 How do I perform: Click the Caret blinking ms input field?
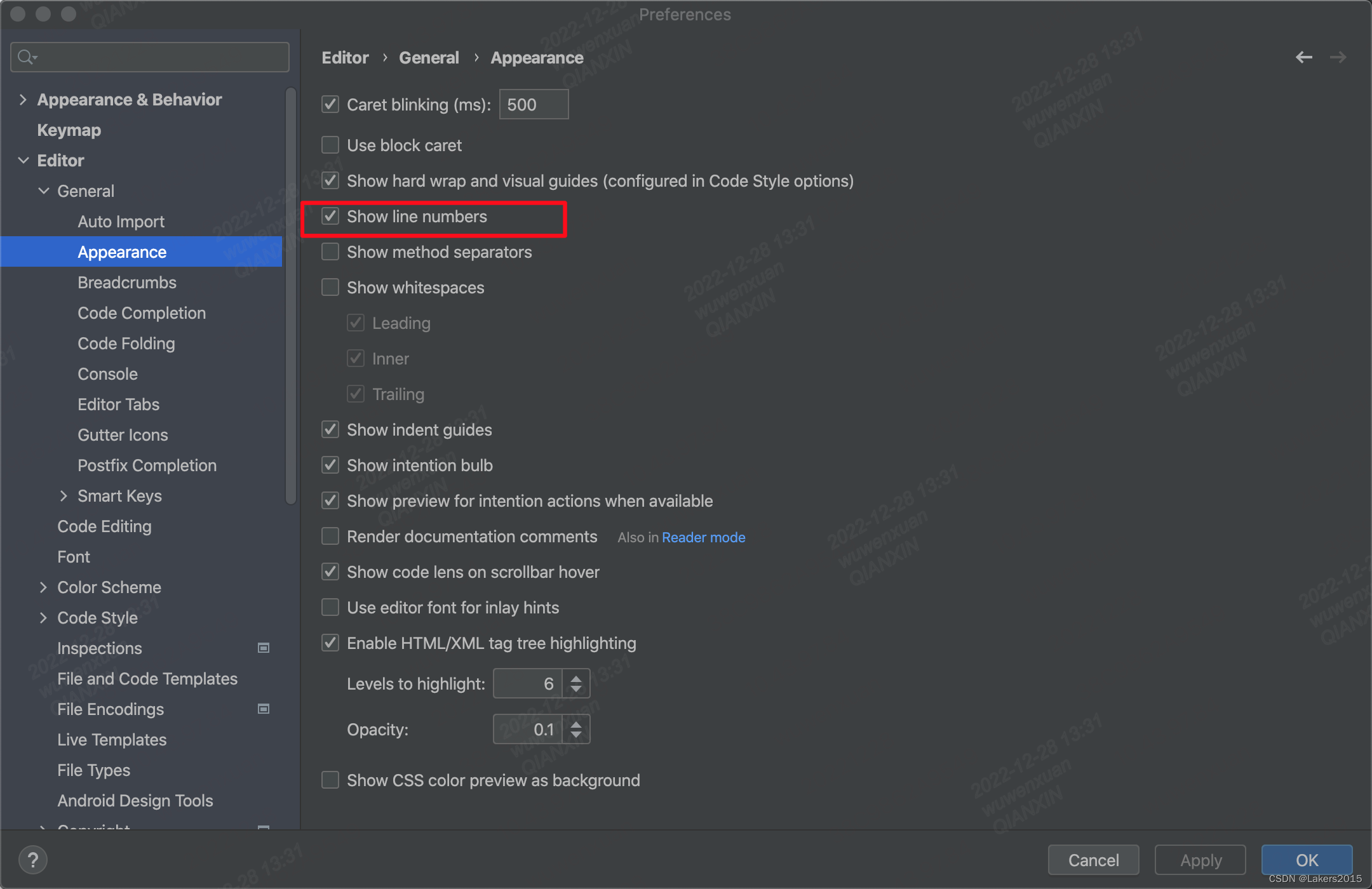533,104
